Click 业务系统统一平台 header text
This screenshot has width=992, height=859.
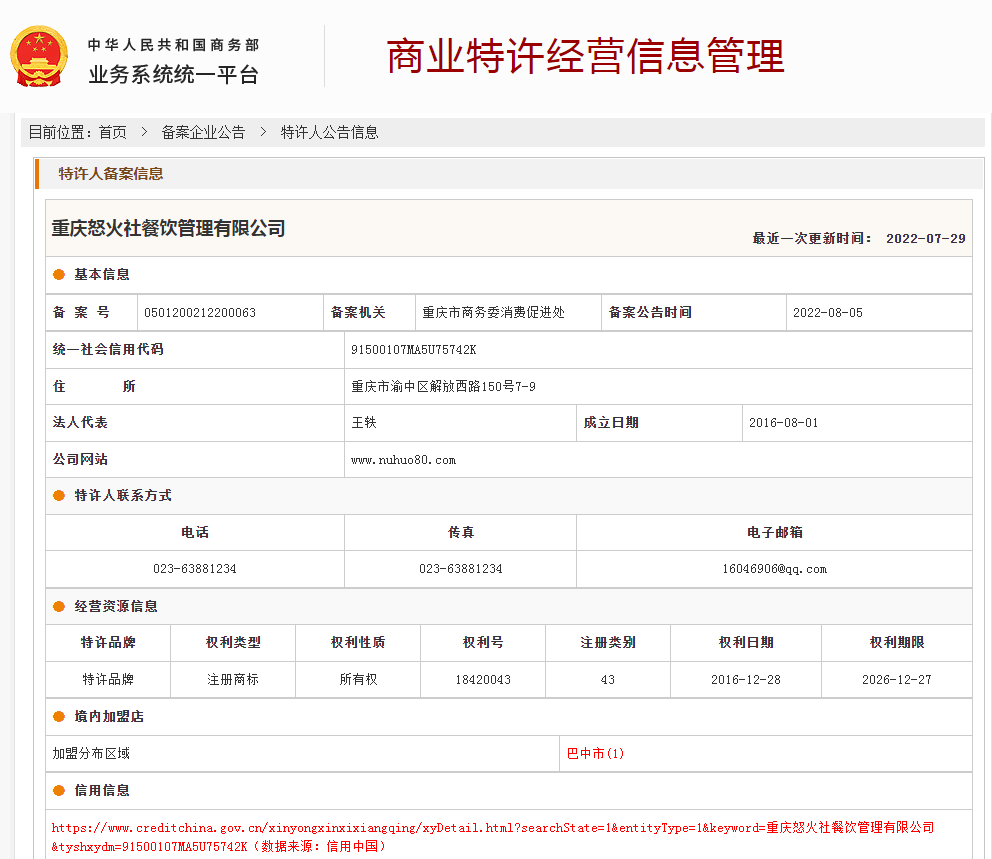(x=173, y=75)
